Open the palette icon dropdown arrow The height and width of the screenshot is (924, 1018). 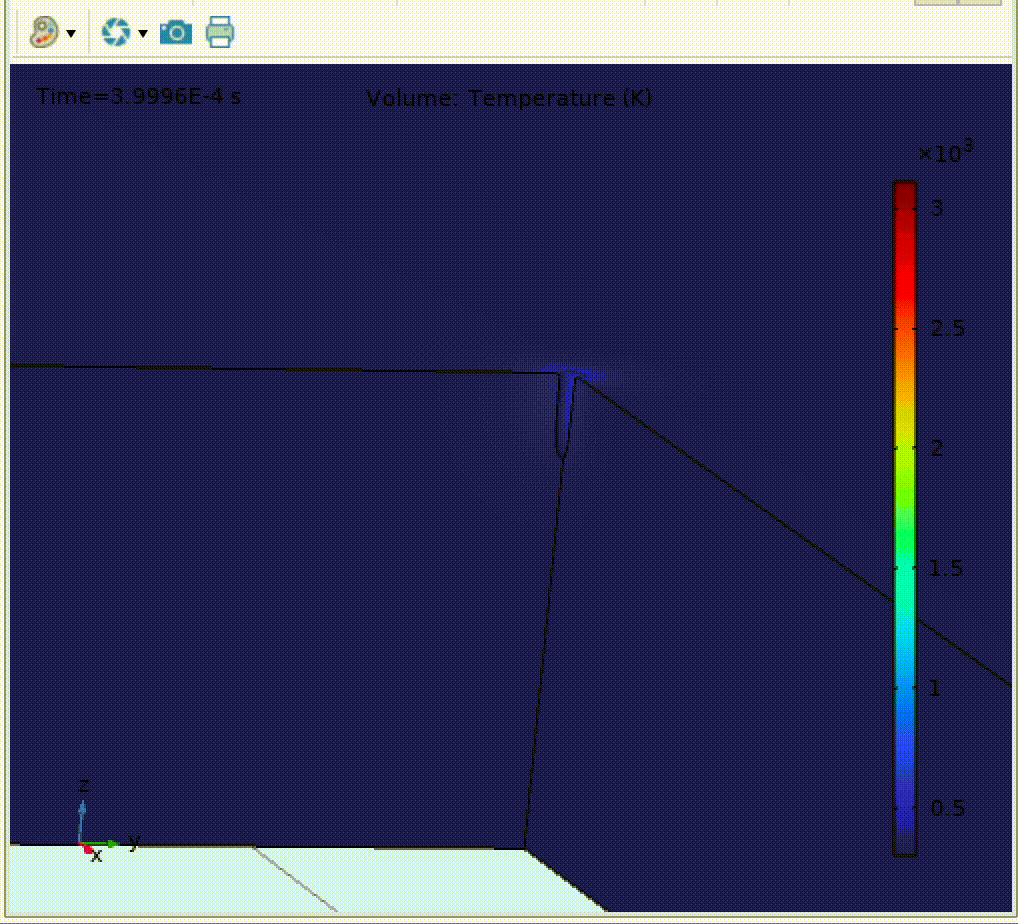(71, 34)
